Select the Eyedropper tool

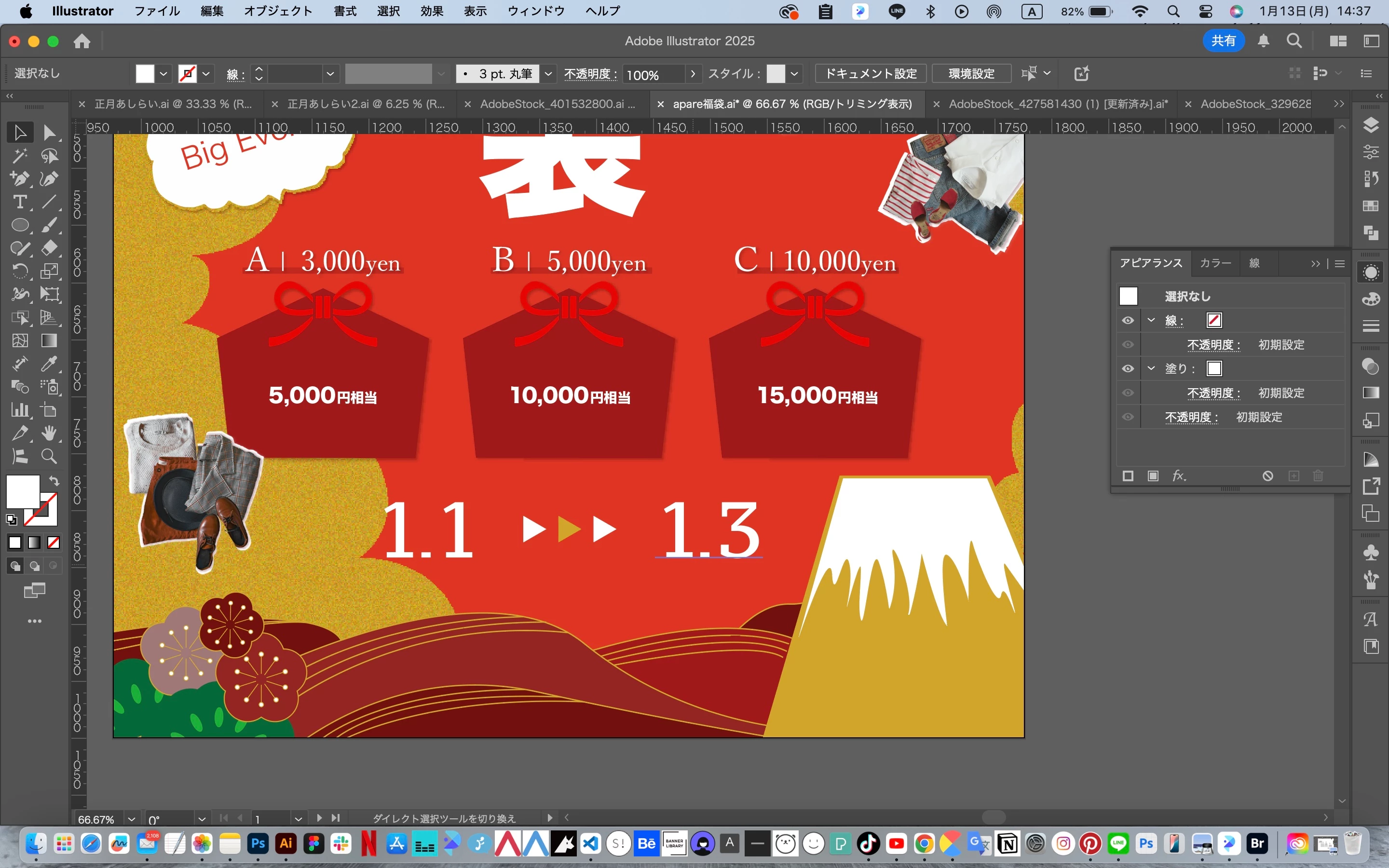pyautogui.click(x=49, y=364)
